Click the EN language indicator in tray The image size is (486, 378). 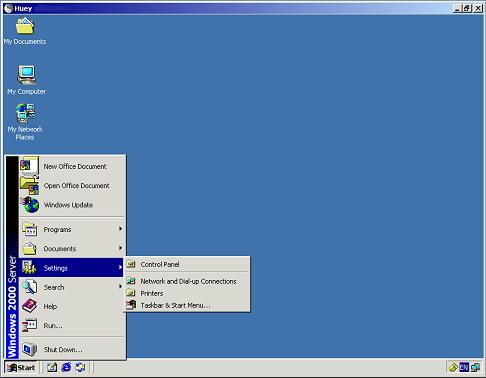pyautogui.click(x=464, y=367)
